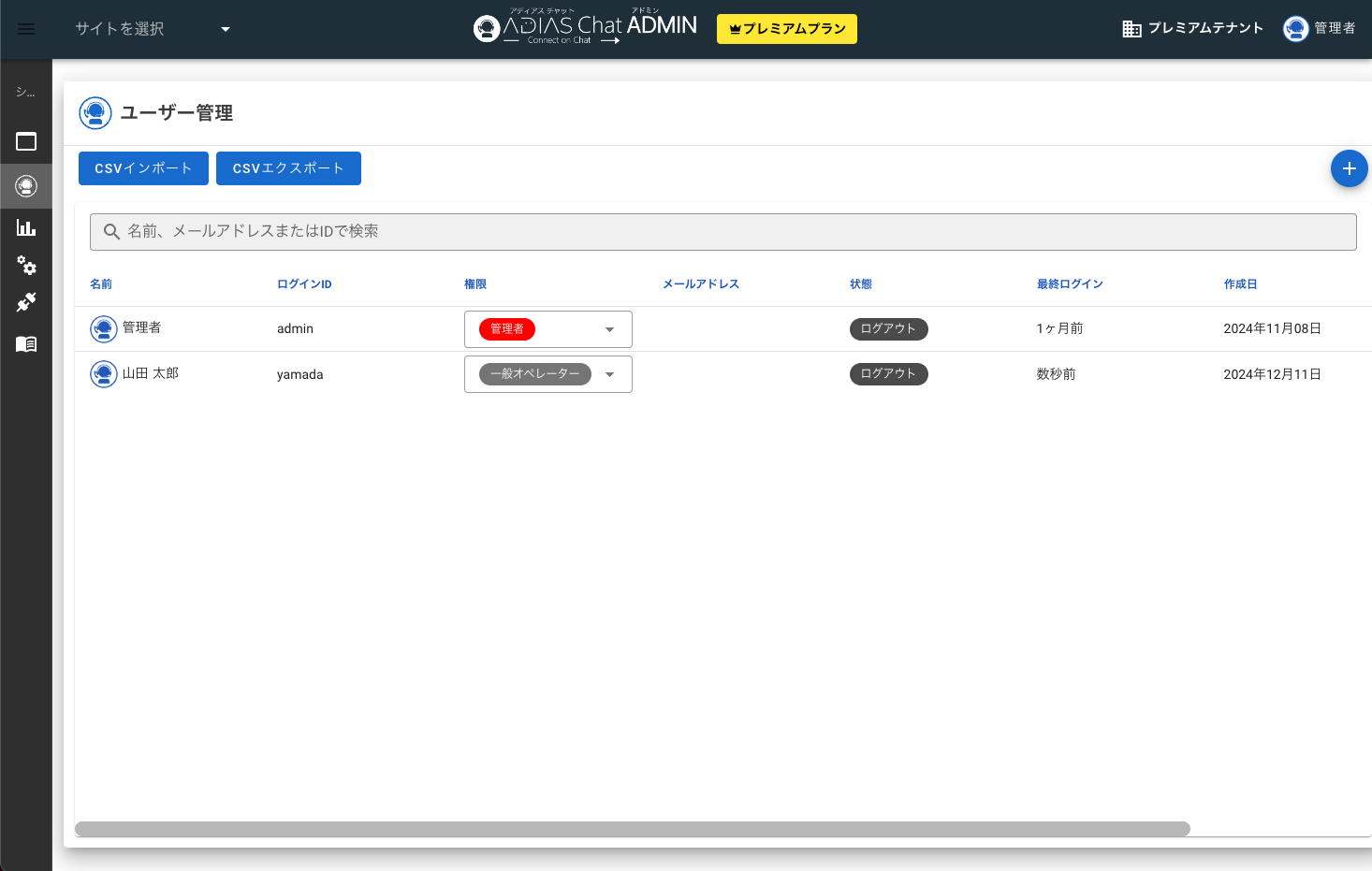Open the サイトを選択 site dropdown
The height and width of the screenshot is (871, 1372).
(153, 29)
